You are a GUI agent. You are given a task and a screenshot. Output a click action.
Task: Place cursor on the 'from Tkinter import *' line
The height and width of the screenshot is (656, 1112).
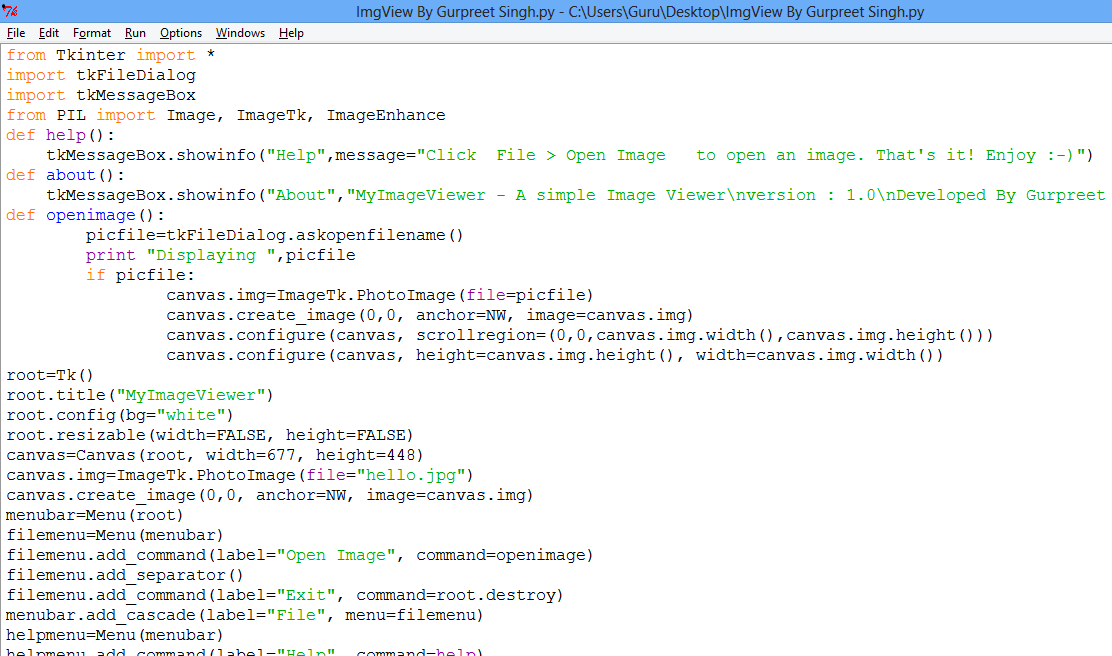pyautogui.click(x=110, y=54)
